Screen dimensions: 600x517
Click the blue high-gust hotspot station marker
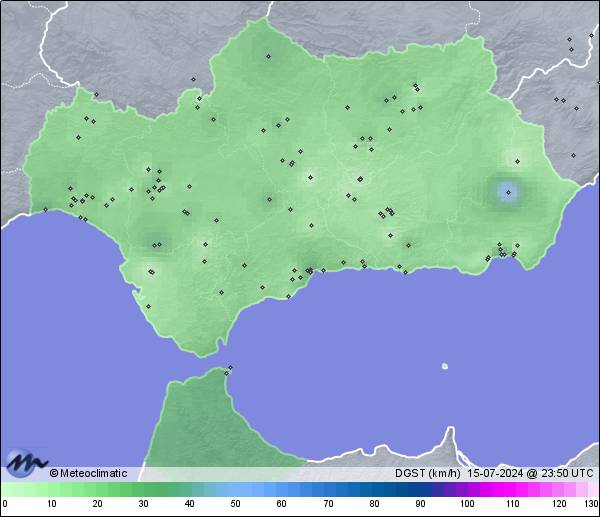coord(508,192)
